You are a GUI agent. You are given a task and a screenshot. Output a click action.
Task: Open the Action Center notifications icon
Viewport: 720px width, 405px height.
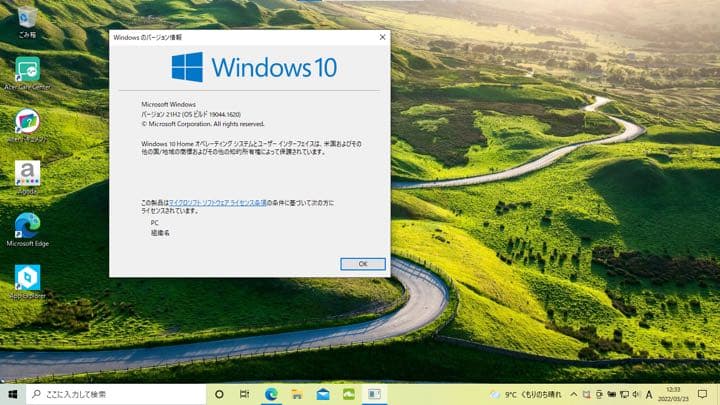[702, 394]
